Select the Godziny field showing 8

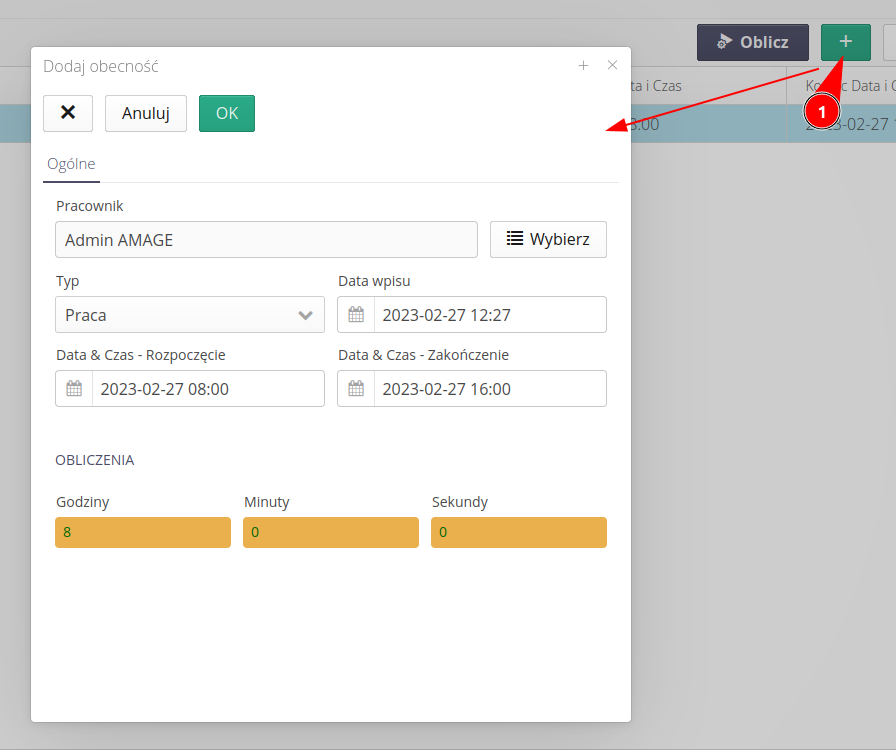pos(143,532)
